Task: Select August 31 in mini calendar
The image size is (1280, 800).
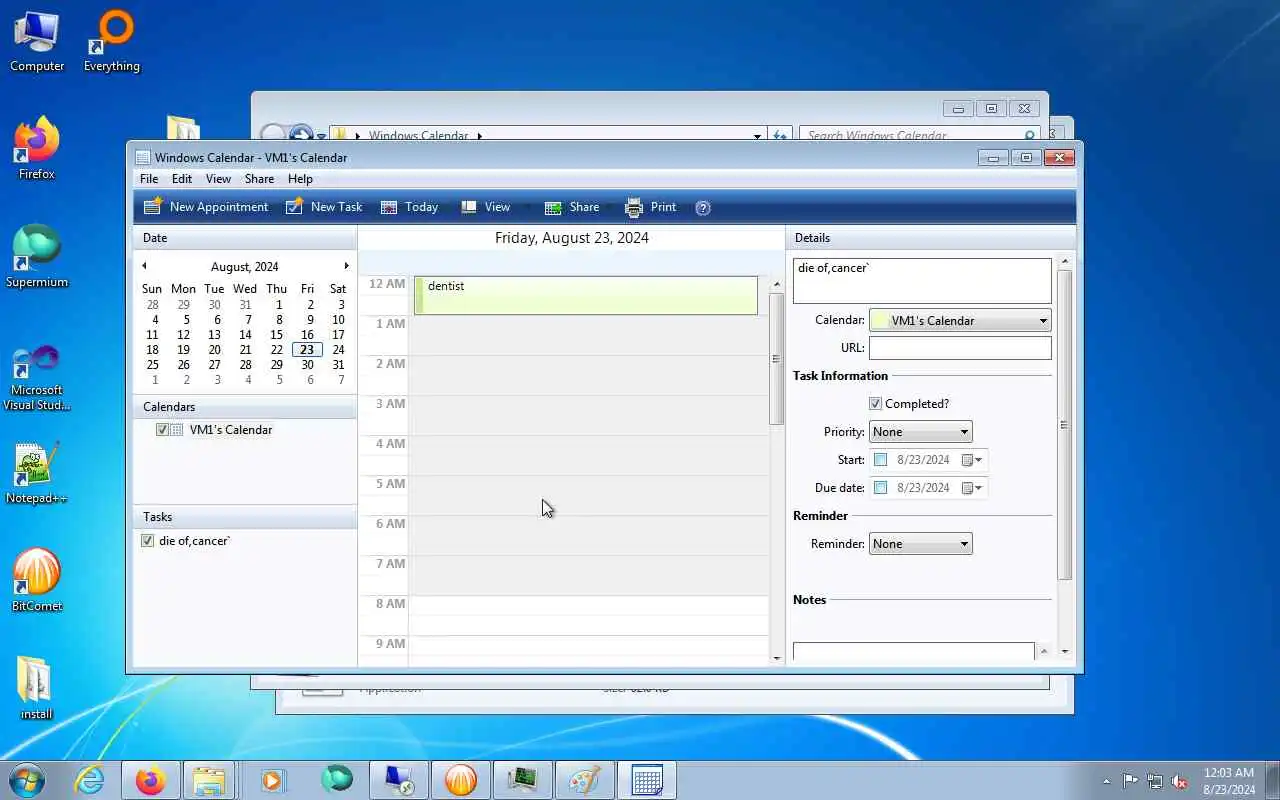Action: pyautogui.click(x=338, y=365)
